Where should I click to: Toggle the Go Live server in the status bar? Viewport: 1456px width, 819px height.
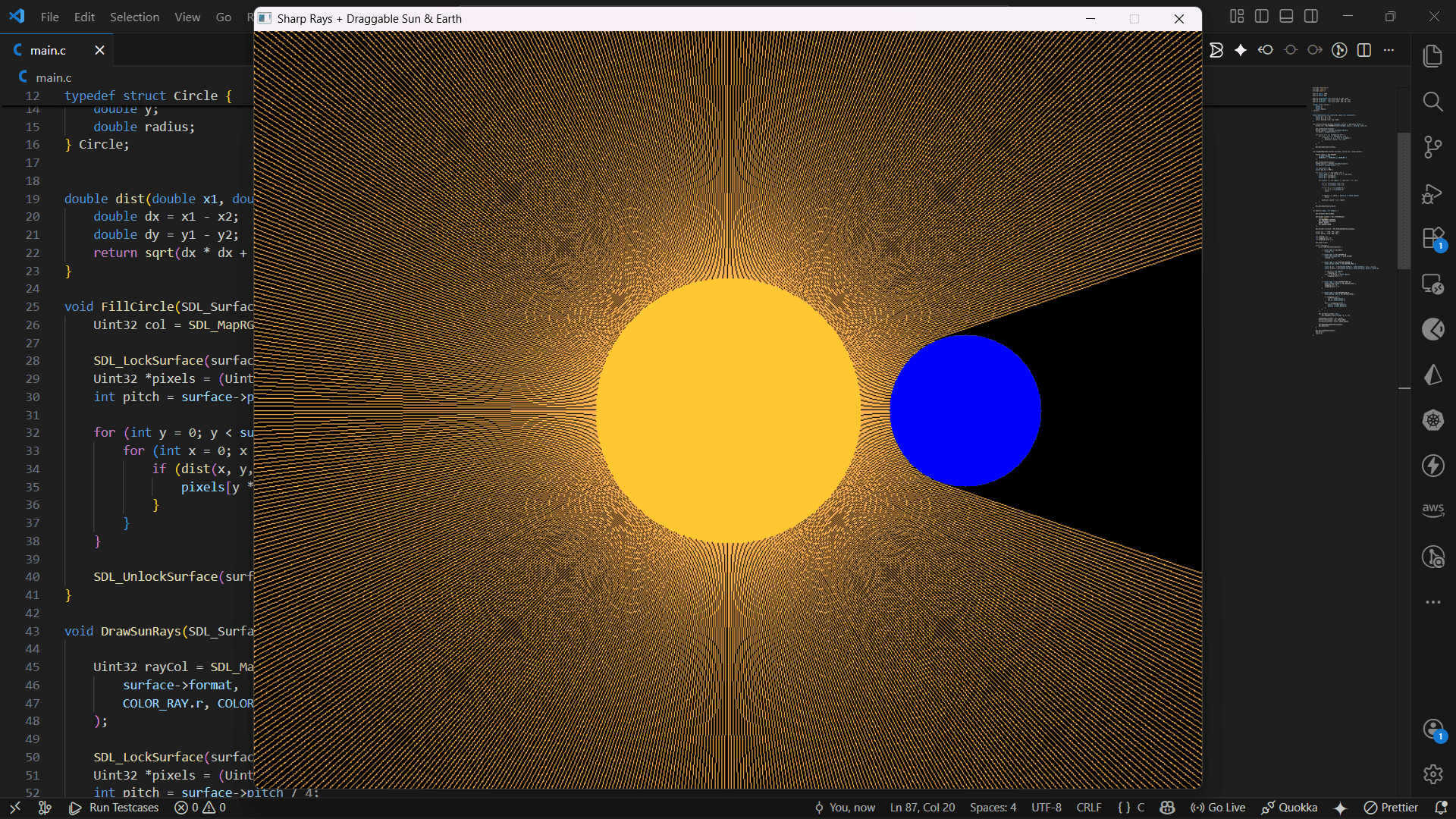[x=1219, y=808]
